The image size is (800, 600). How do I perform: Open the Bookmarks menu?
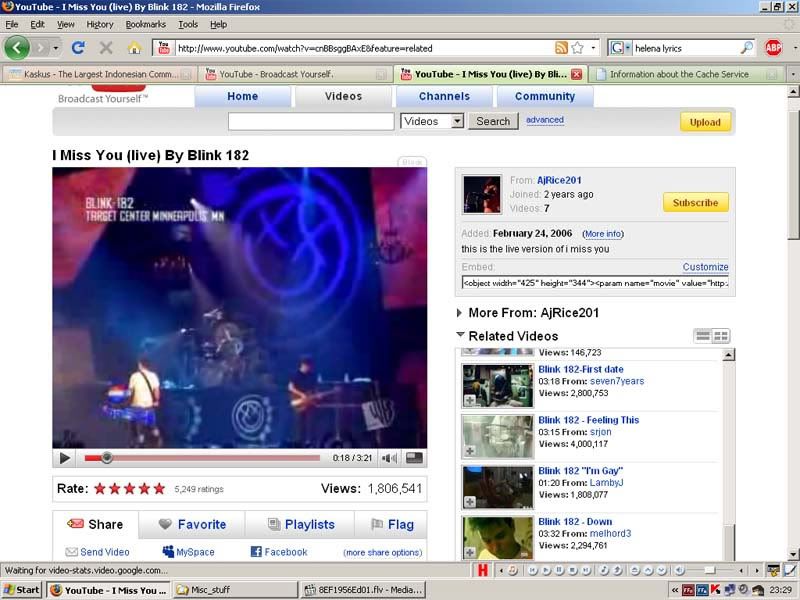pos(145,24)
